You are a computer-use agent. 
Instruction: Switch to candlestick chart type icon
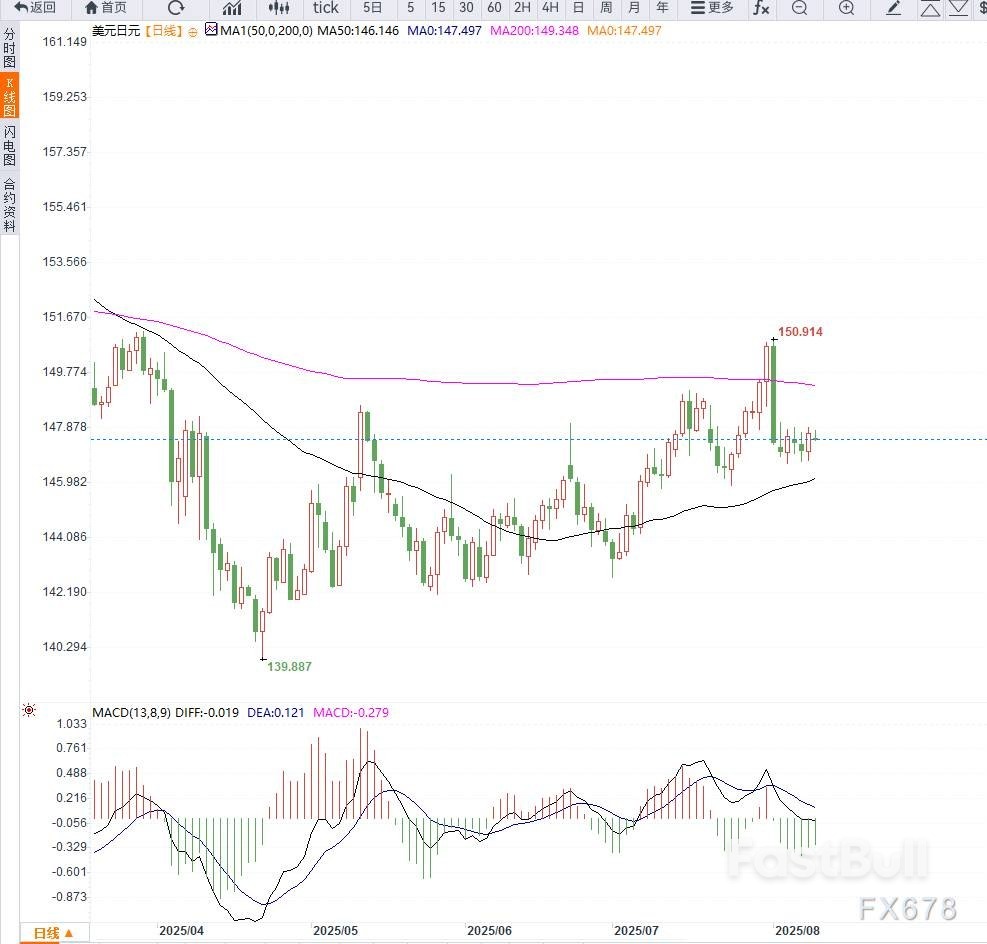(x=278, y=8)
